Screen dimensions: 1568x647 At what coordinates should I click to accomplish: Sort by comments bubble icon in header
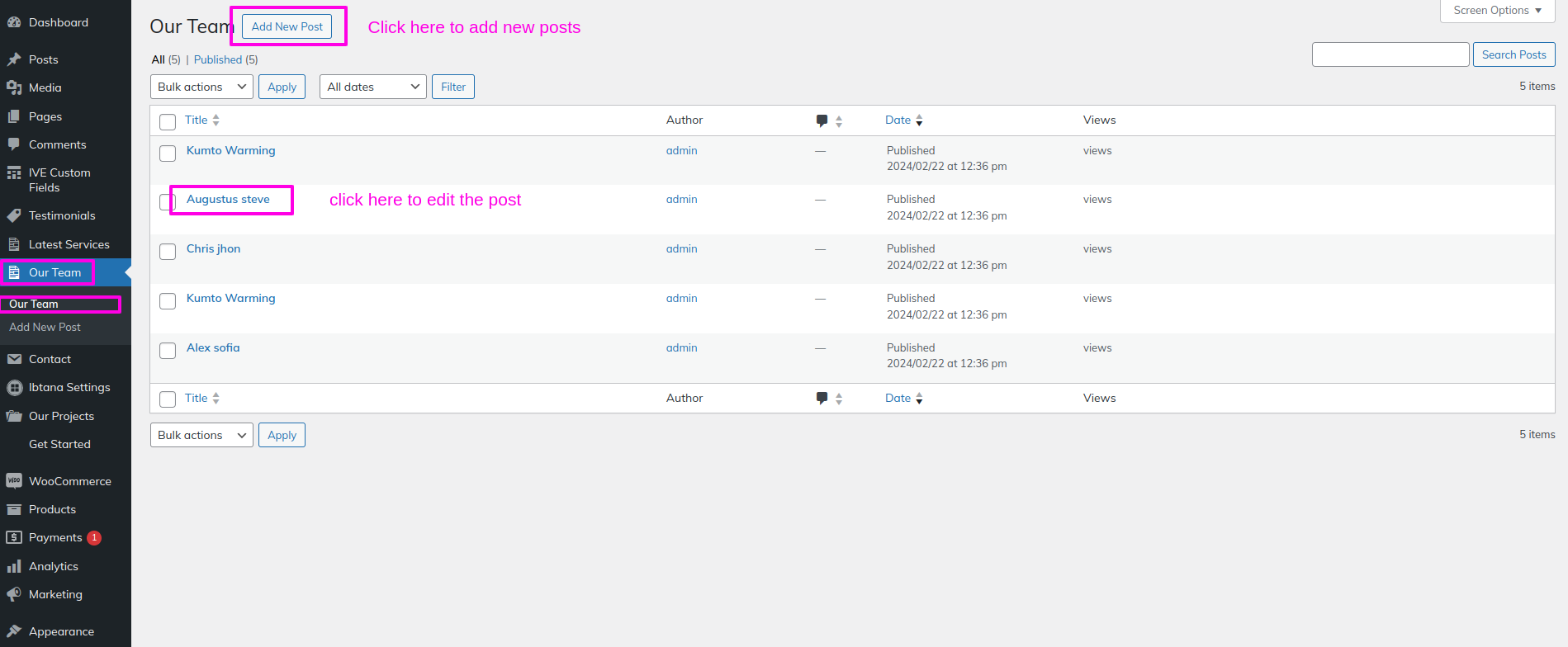tap(822, 120)
